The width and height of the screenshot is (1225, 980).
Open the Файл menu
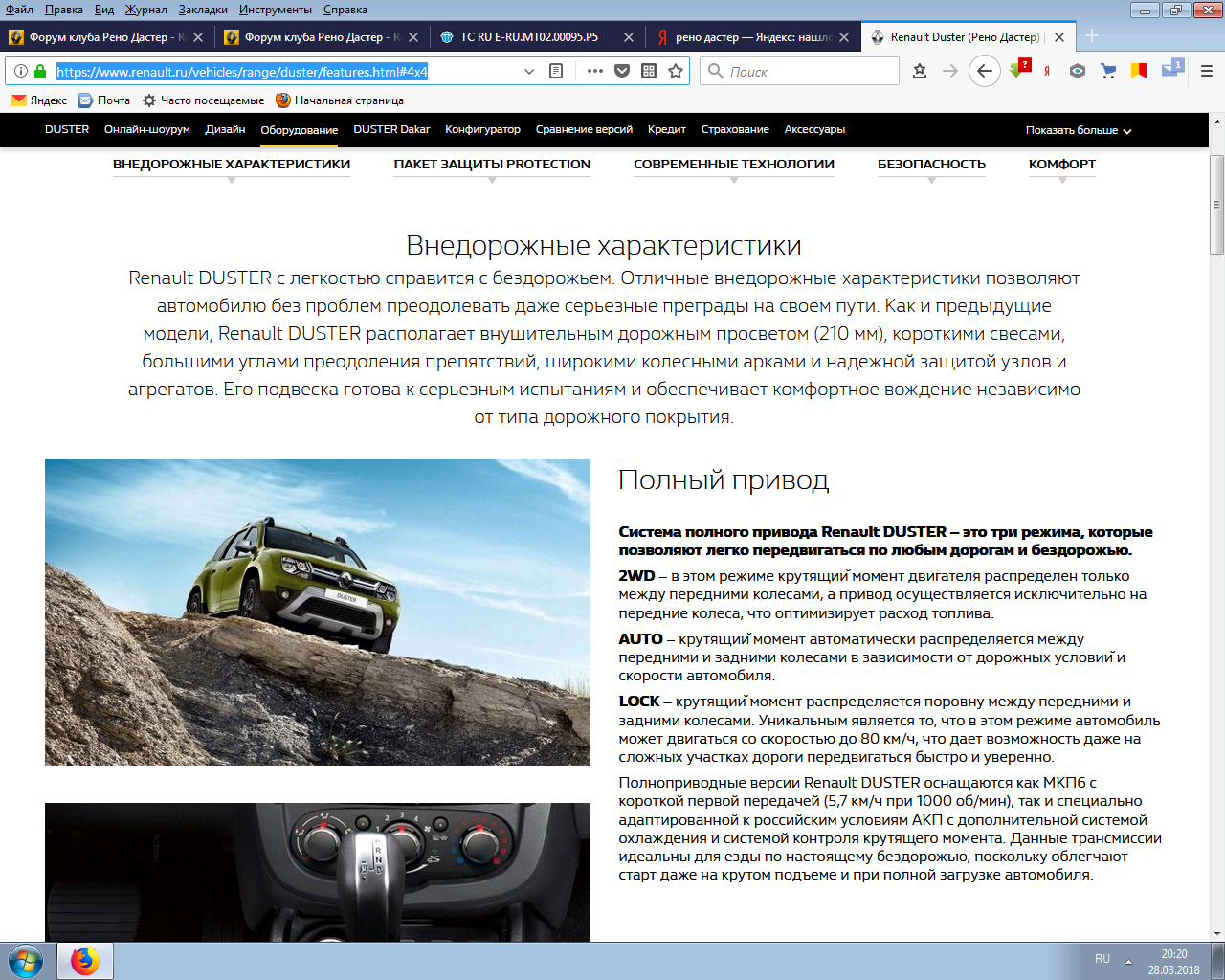click(x=19, y=10)
